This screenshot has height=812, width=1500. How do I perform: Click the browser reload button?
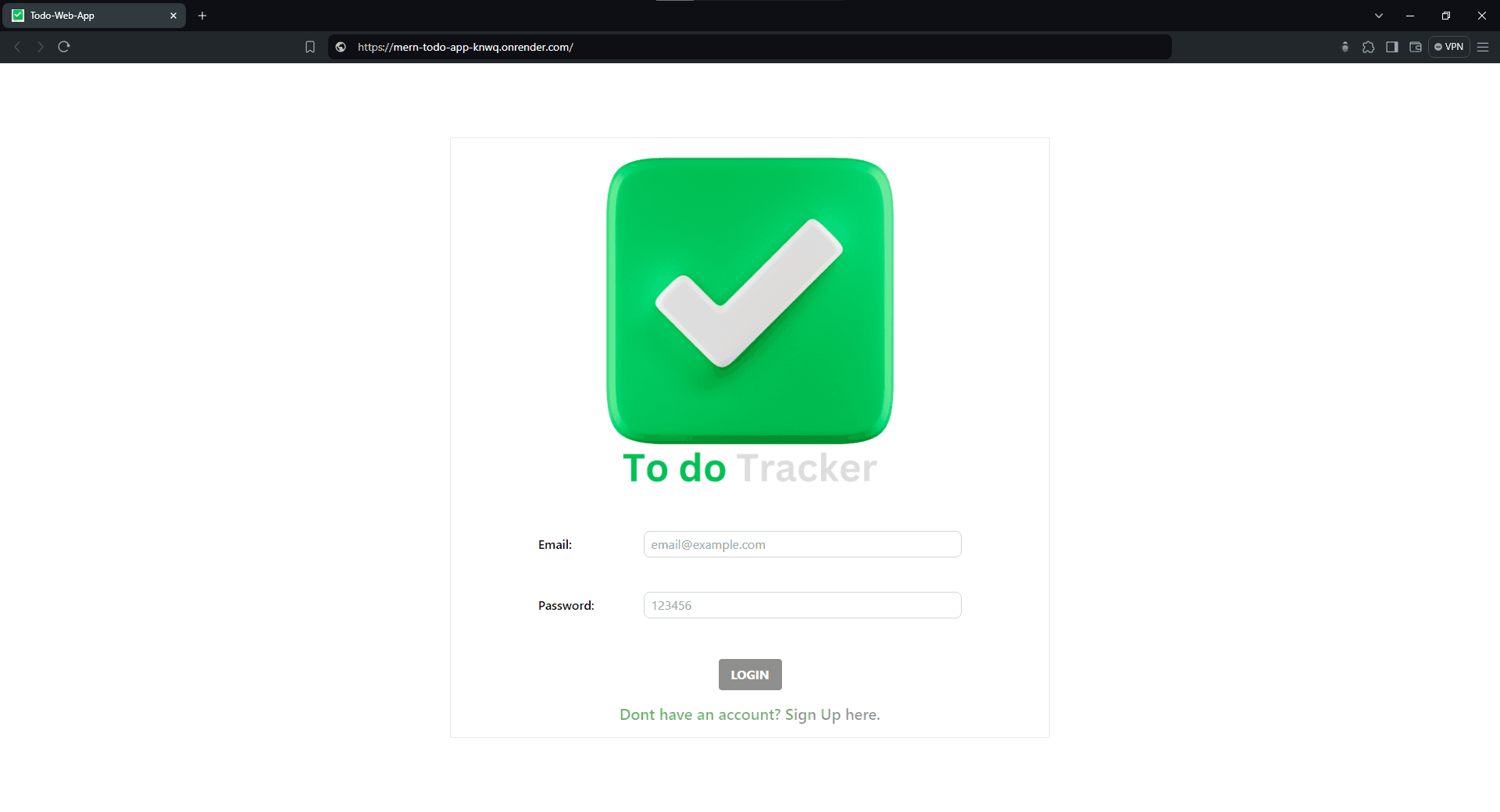click(64, 47)
